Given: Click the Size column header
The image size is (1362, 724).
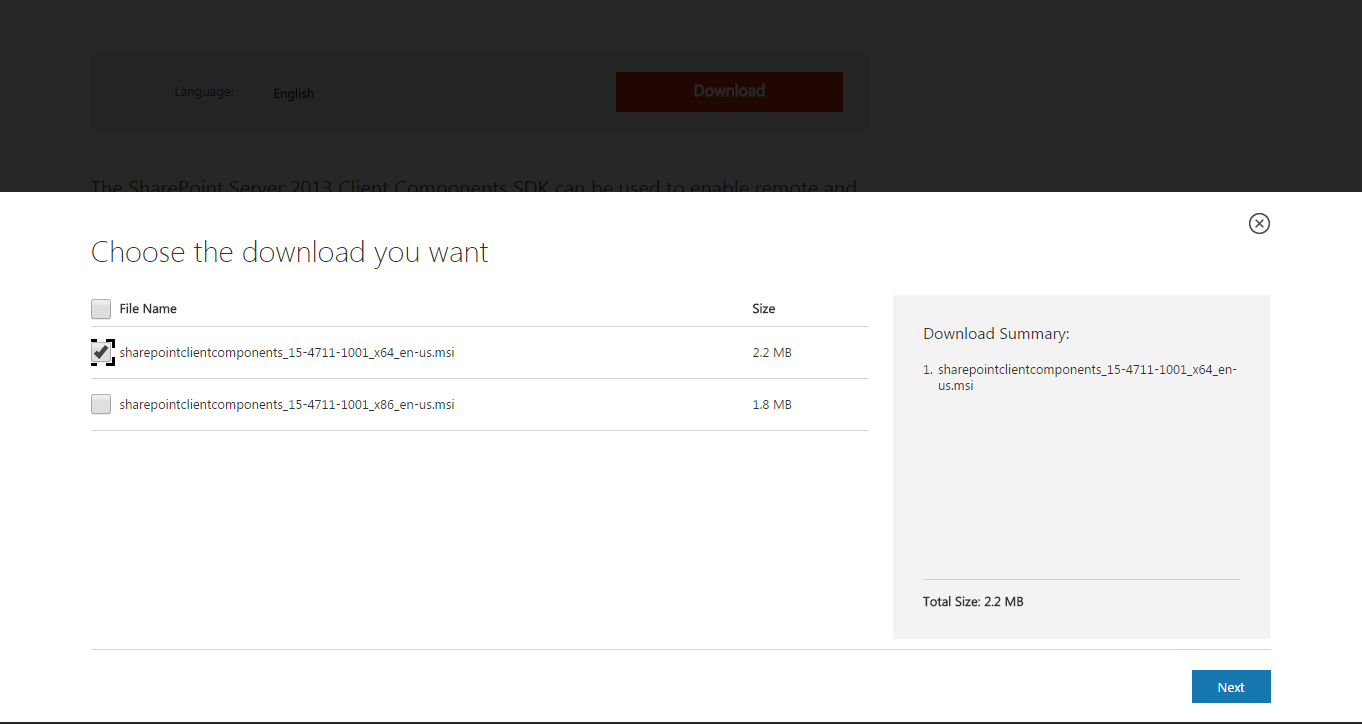Looking at the screenshot, I should (763, 309).
